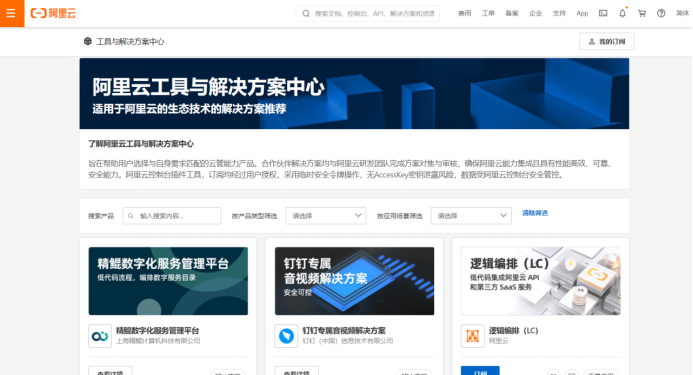Open the 备案 menu item
Image resolution: width=693 pixels, height=375 pixels.
click(x=512, y=13)
